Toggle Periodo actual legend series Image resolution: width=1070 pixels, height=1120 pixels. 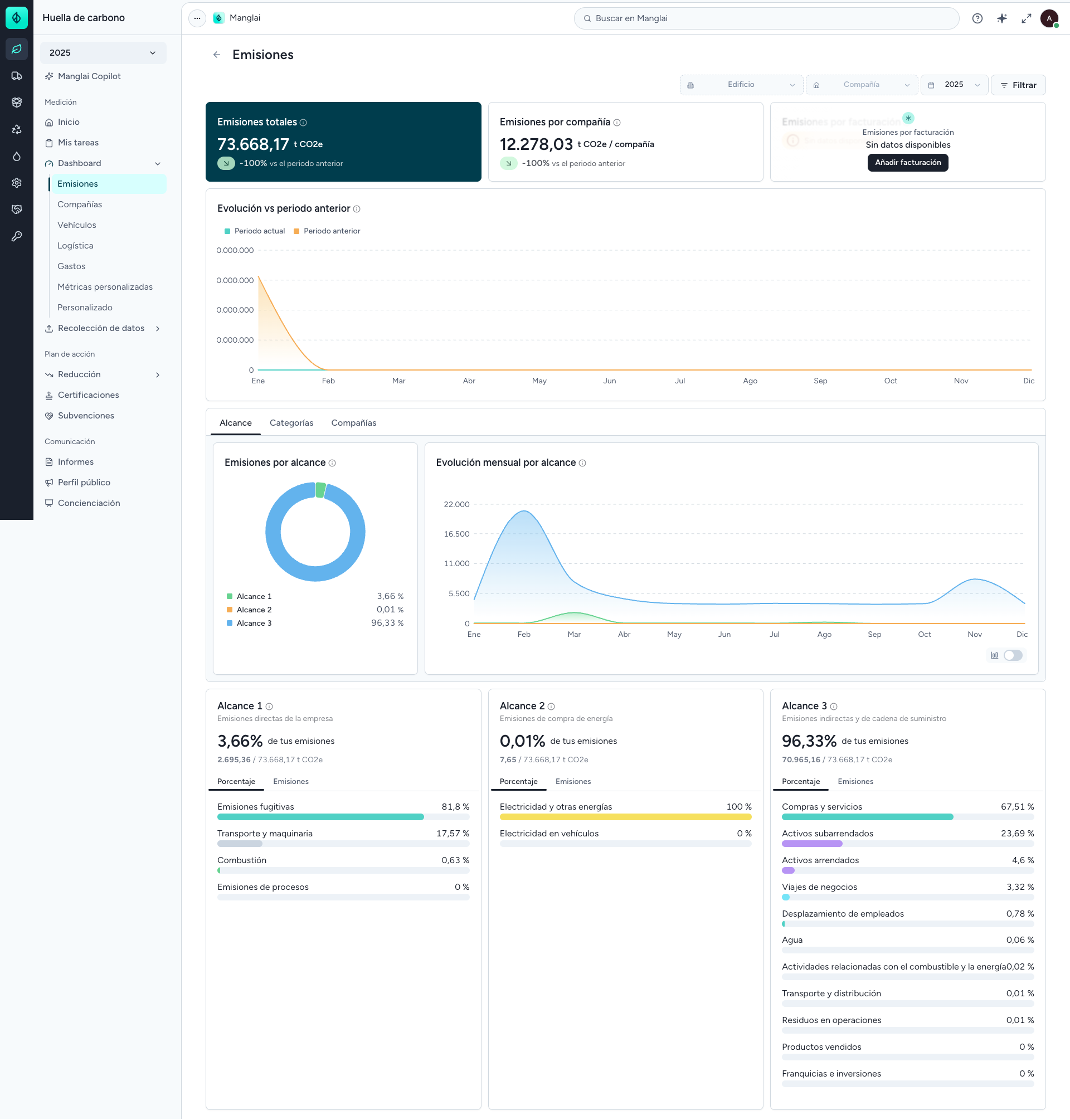[x=254, y=231]
